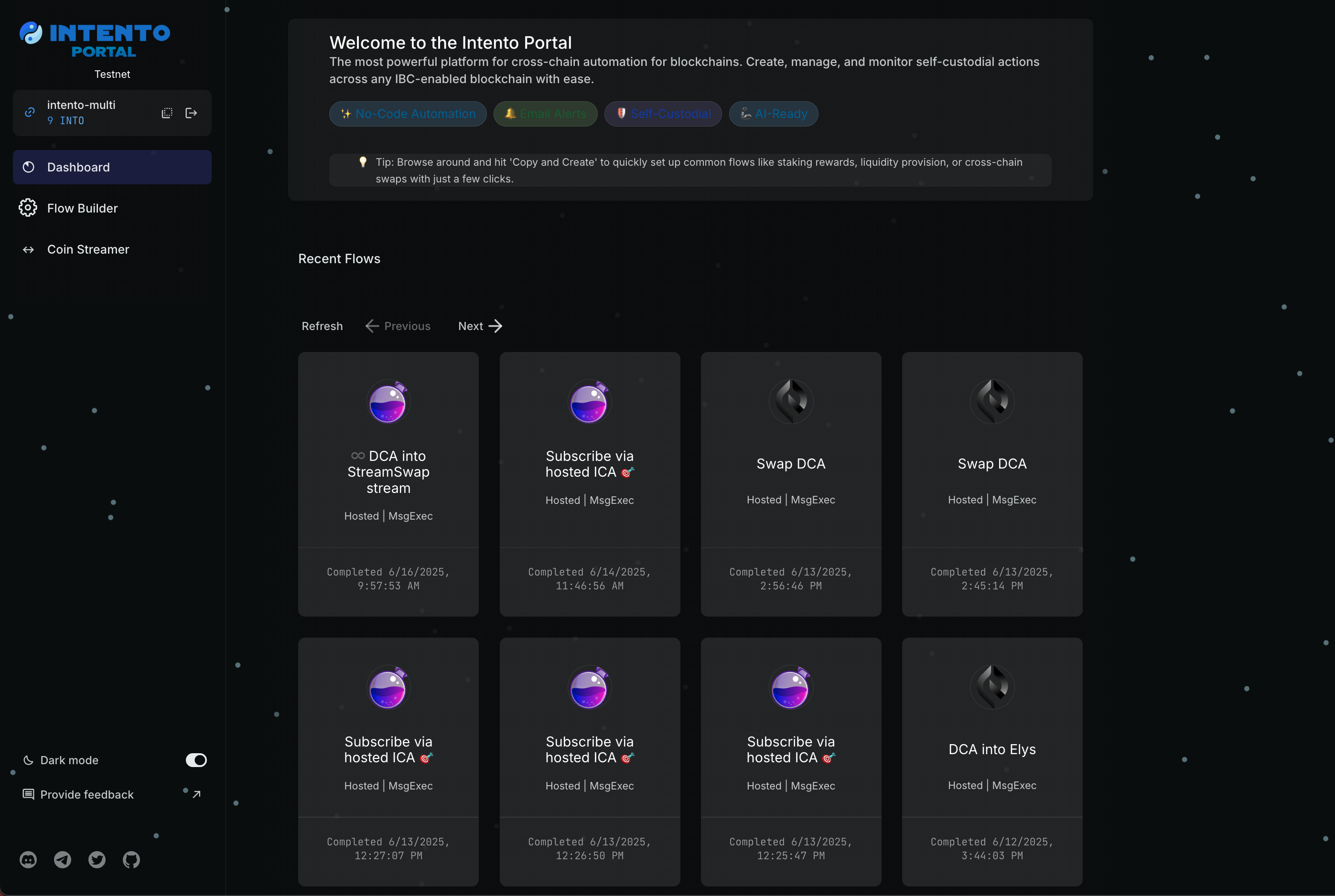Click 'Completed 6/13/2025, 12:26:50 PM' text
Viewport: 1335px width, 896px height.
click(590, 849)
